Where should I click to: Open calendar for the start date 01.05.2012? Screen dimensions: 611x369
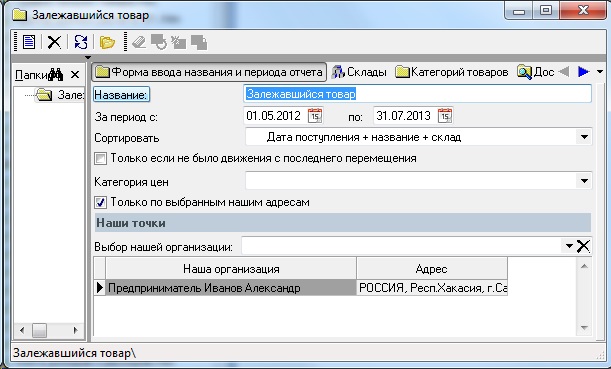(x=315, y=116)
